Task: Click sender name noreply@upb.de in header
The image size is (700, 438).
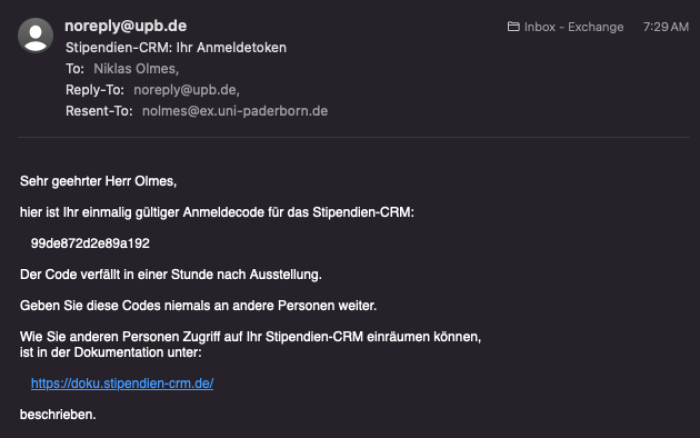Action: (x=125, y=26)
